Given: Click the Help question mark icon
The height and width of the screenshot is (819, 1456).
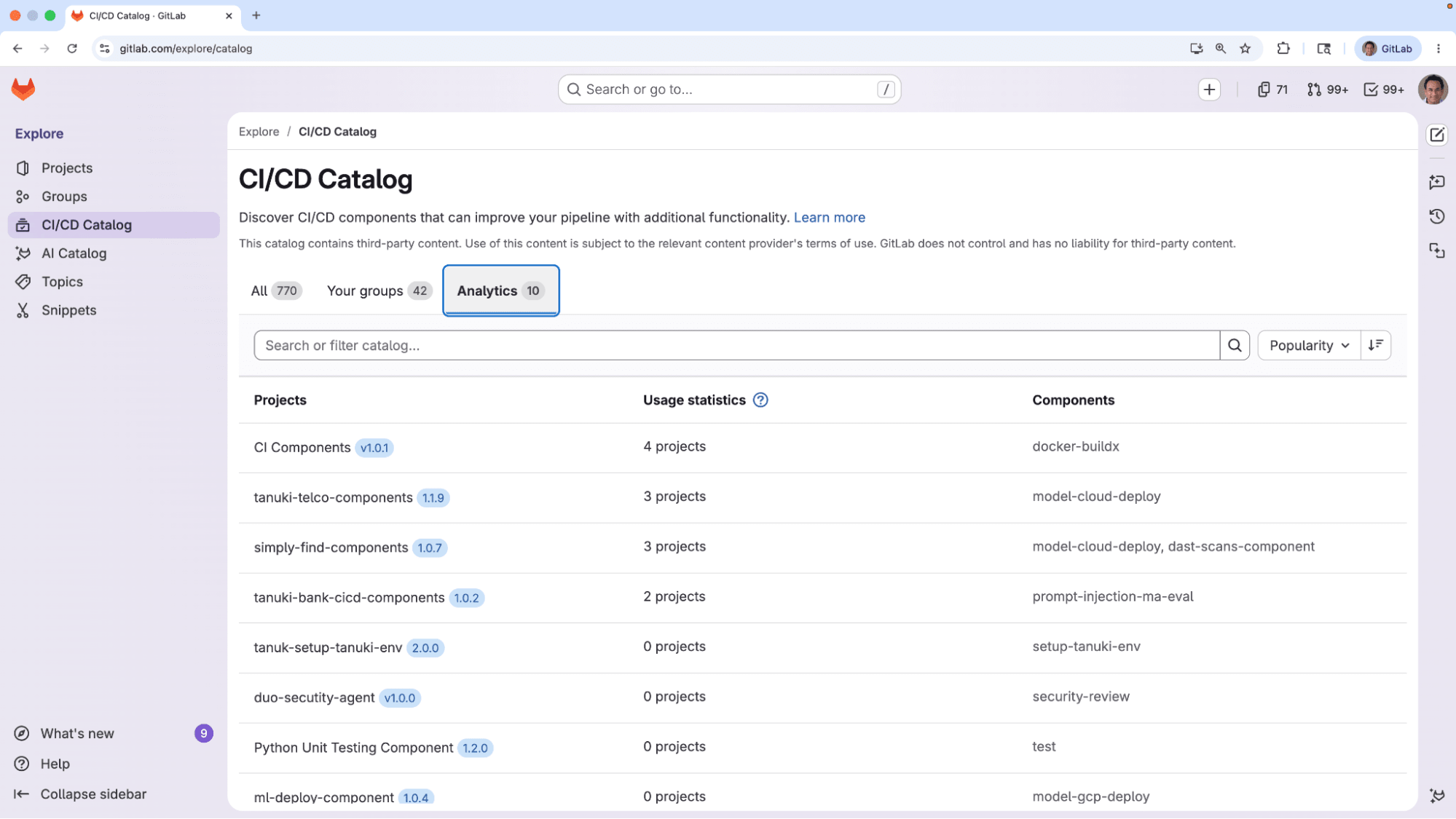Looking at the screenshot, I should [22, 764].
